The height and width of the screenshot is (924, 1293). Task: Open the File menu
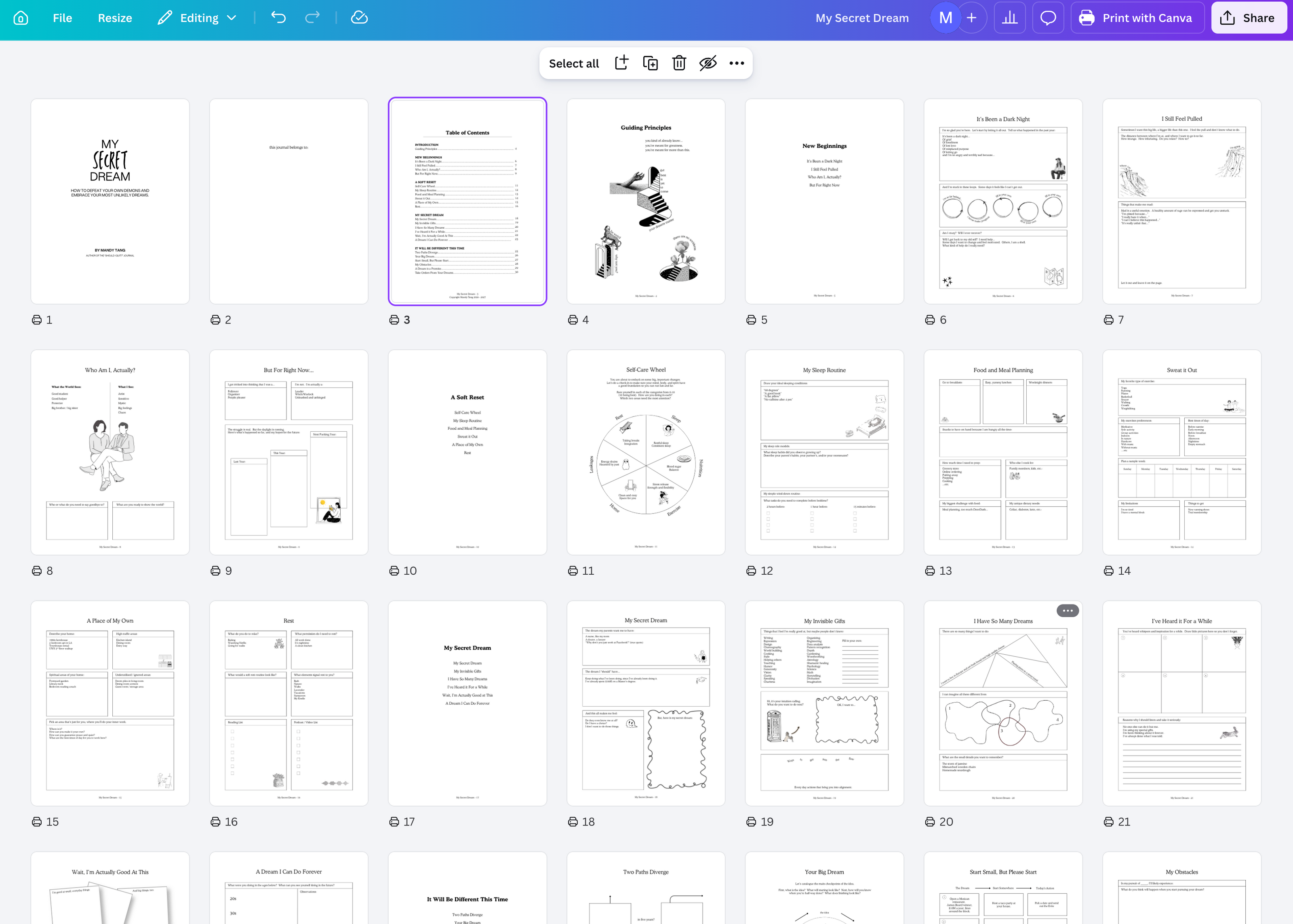62,18
